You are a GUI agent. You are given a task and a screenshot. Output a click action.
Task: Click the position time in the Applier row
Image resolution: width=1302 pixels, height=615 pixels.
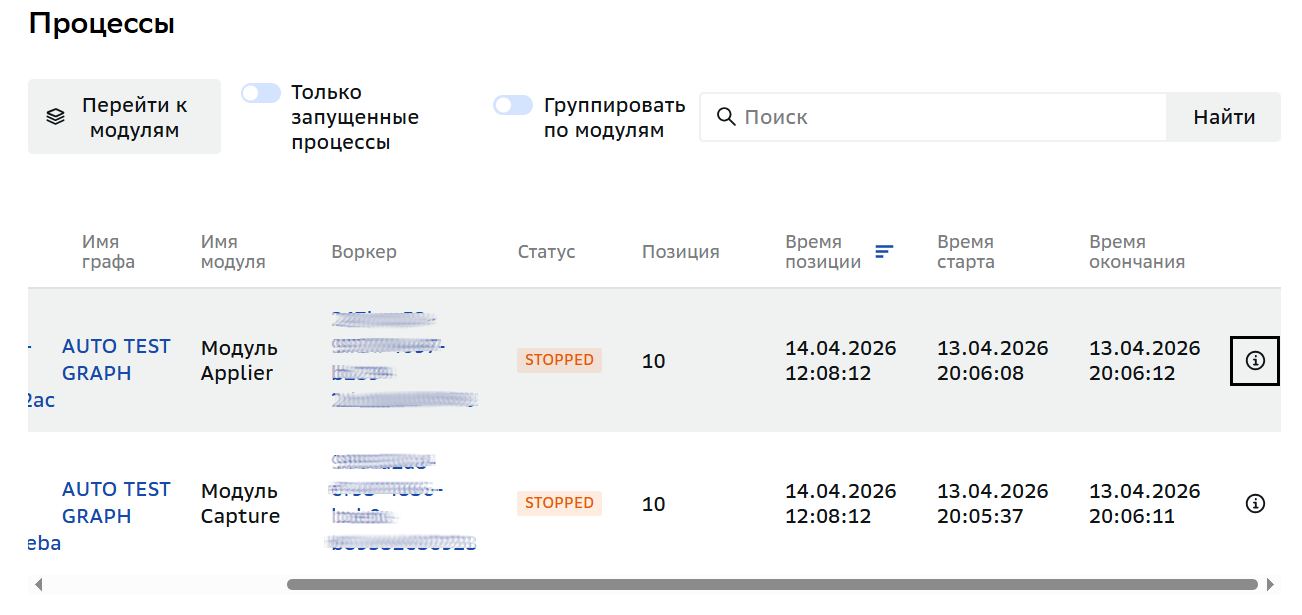click(841, 361)
